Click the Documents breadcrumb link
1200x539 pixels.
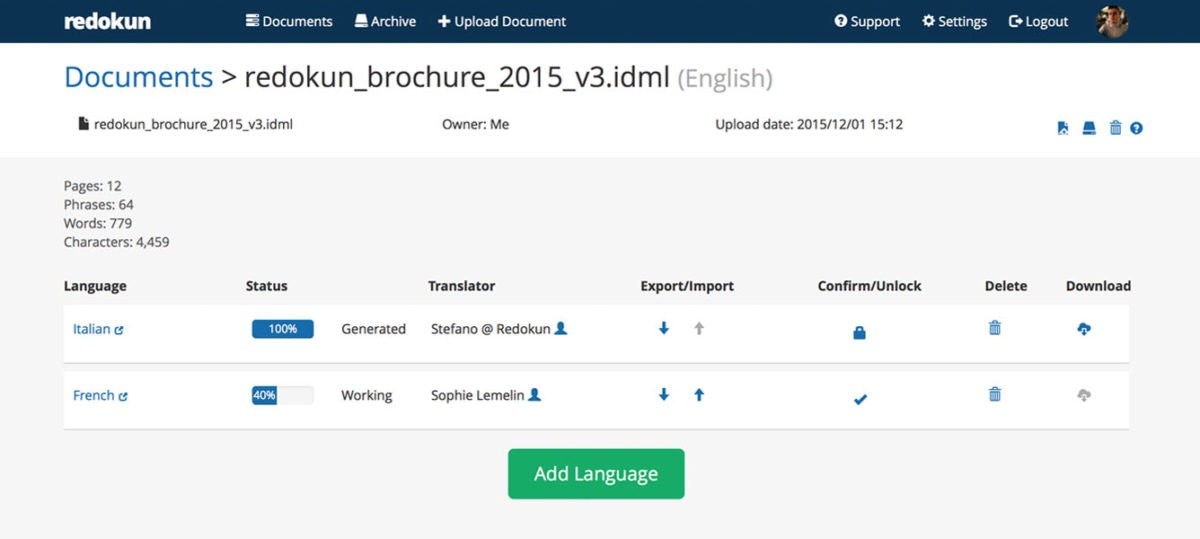pos(139,77)
